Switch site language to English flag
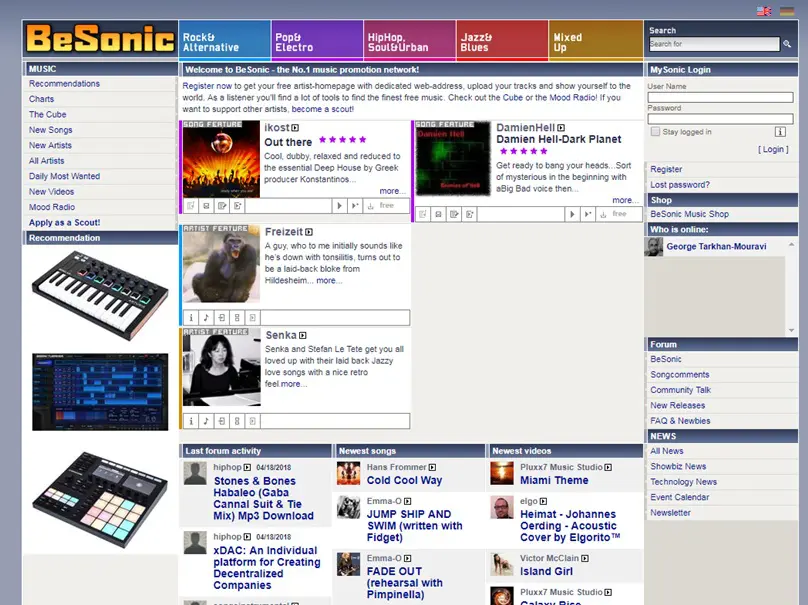Viewport: 808px width, 605px height. (x=764, y=11)
